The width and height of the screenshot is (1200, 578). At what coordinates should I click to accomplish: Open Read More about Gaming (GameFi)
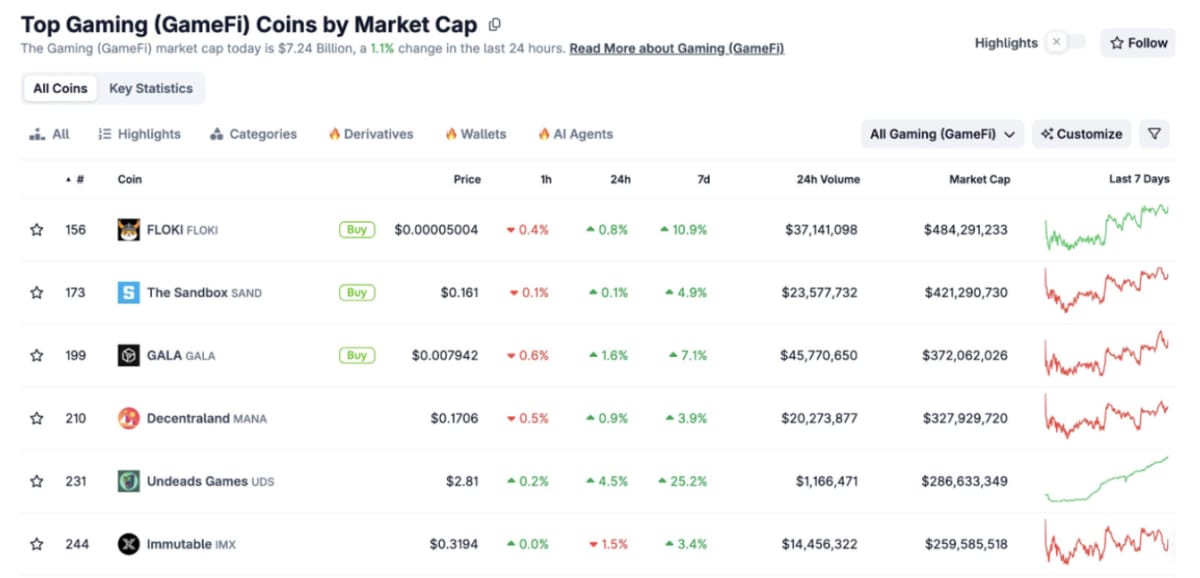click(676, 48)
